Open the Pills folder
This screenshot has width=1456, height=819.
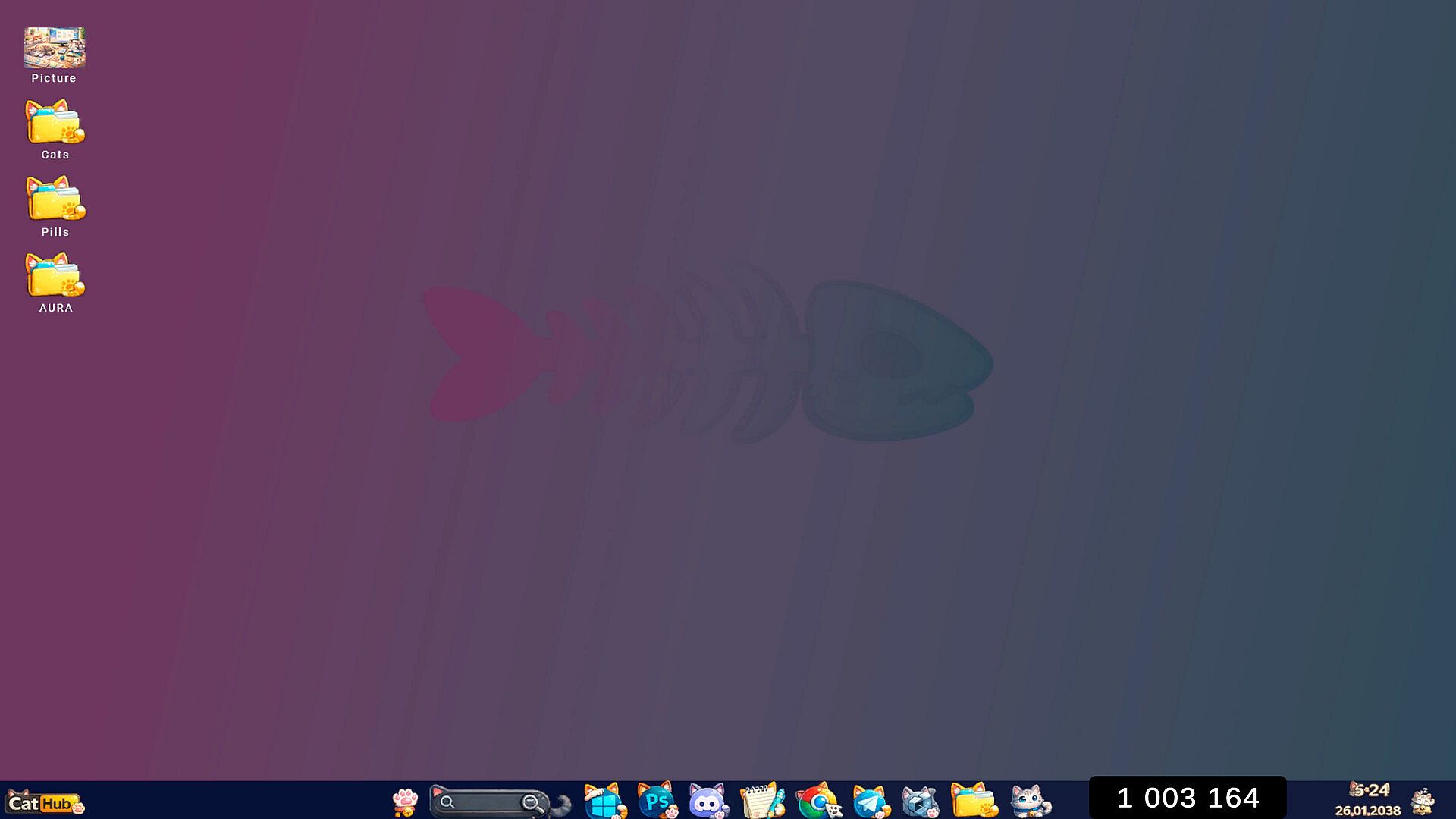(x=55, y=199)
